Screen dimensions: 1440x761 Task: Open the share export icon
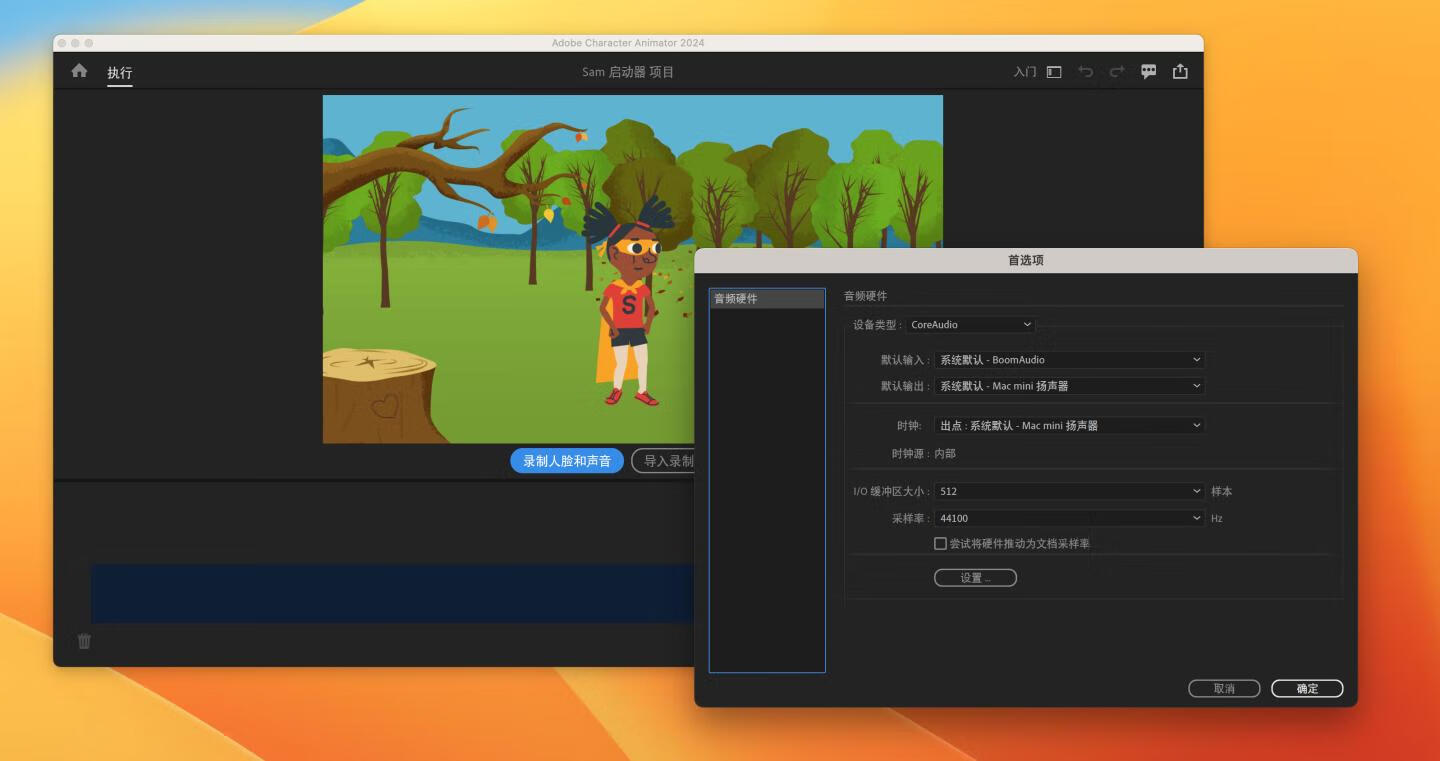point(1180,71)
